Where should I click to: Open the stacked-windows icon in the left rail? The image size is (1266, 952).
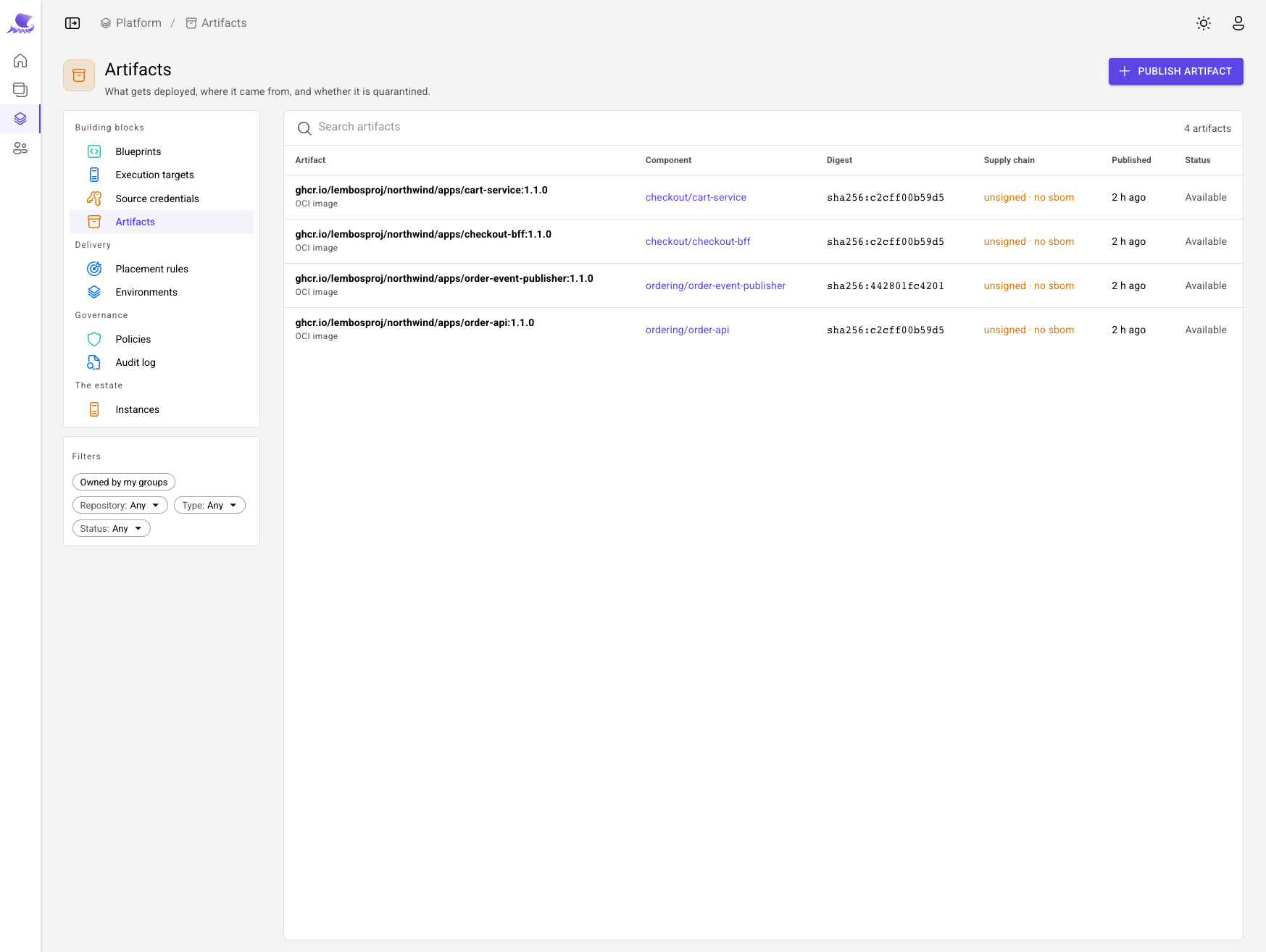click(20, 89)
